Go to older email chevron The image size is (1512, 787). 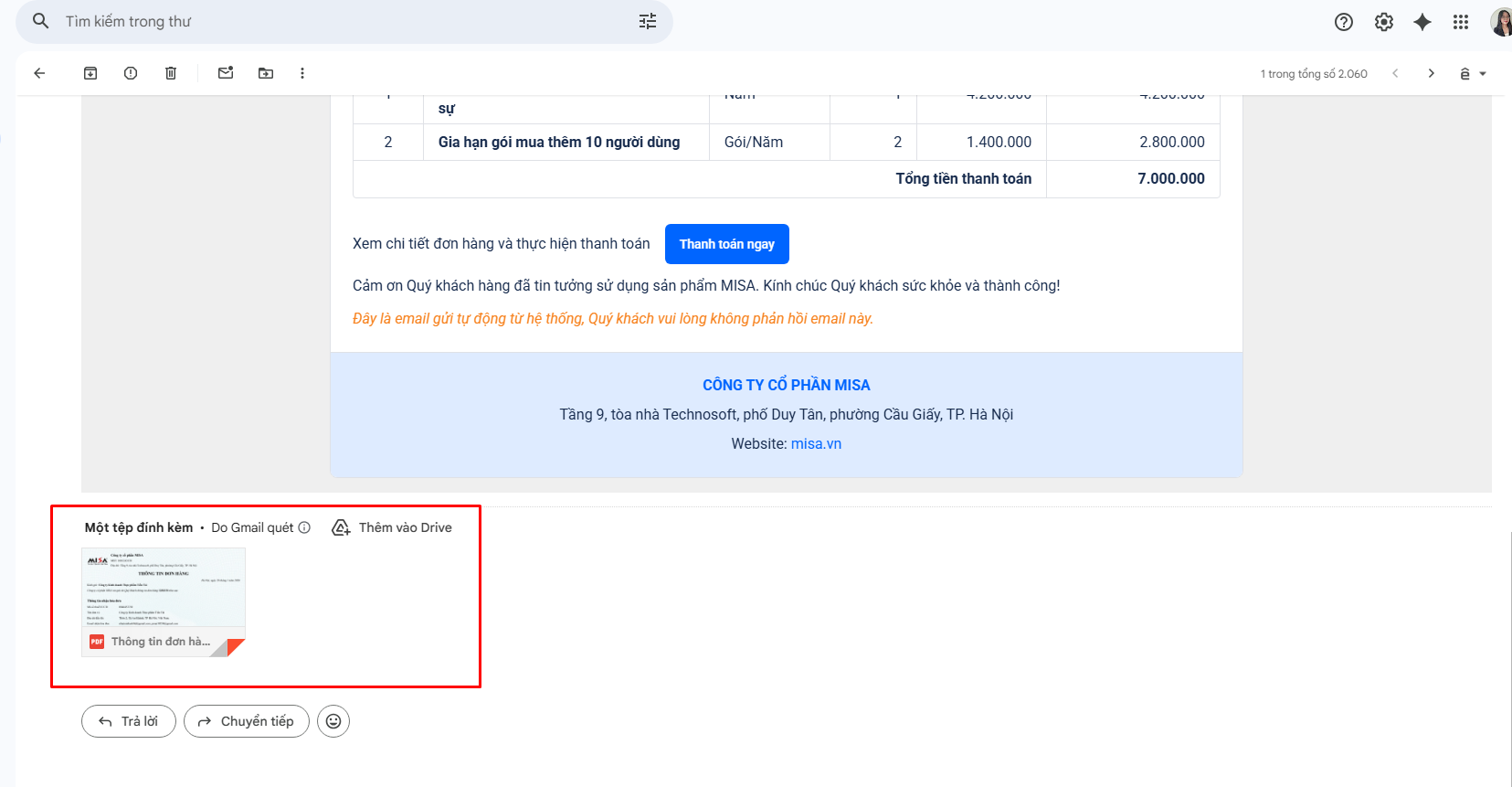tap(1432, 73)
